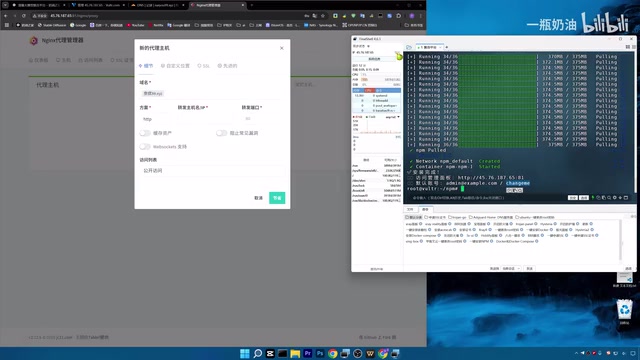This screenshot has width=640, height=360.
Task: Click the FinalShell command input box
Action: [x=486, y=198]
